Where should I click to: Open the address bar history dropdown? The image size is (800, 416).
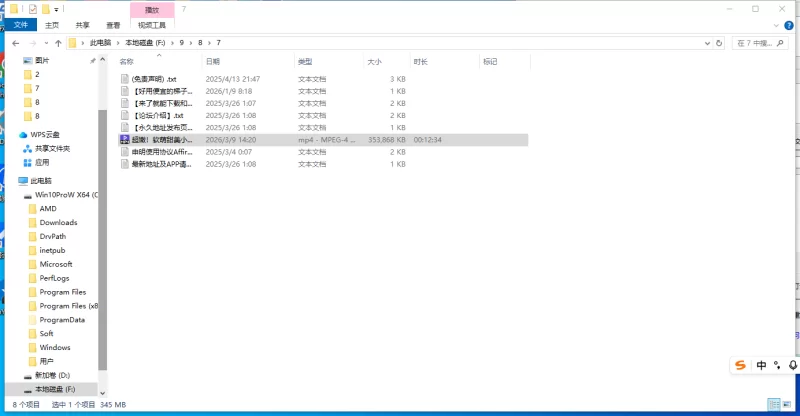707,43
